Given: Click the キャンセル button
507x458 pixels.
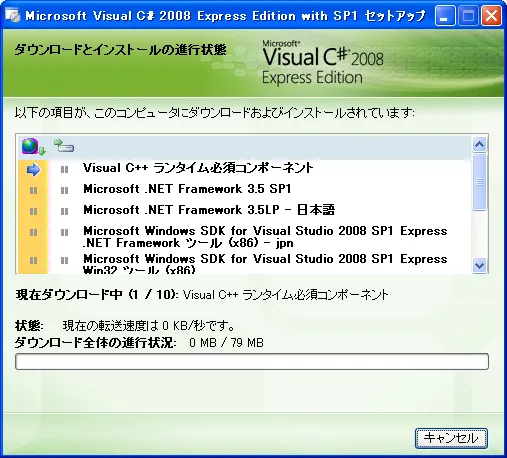Looking at the screenshot, I should coord(451,438).
